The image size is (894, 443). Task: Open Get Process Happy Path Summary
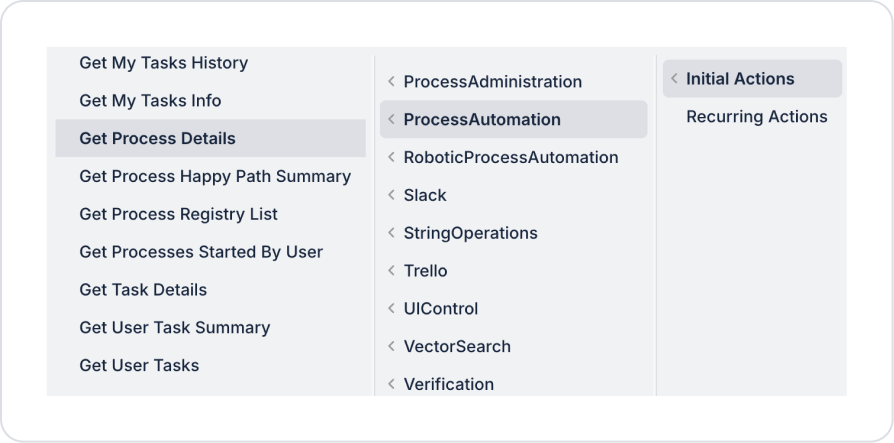click(215, 177)
